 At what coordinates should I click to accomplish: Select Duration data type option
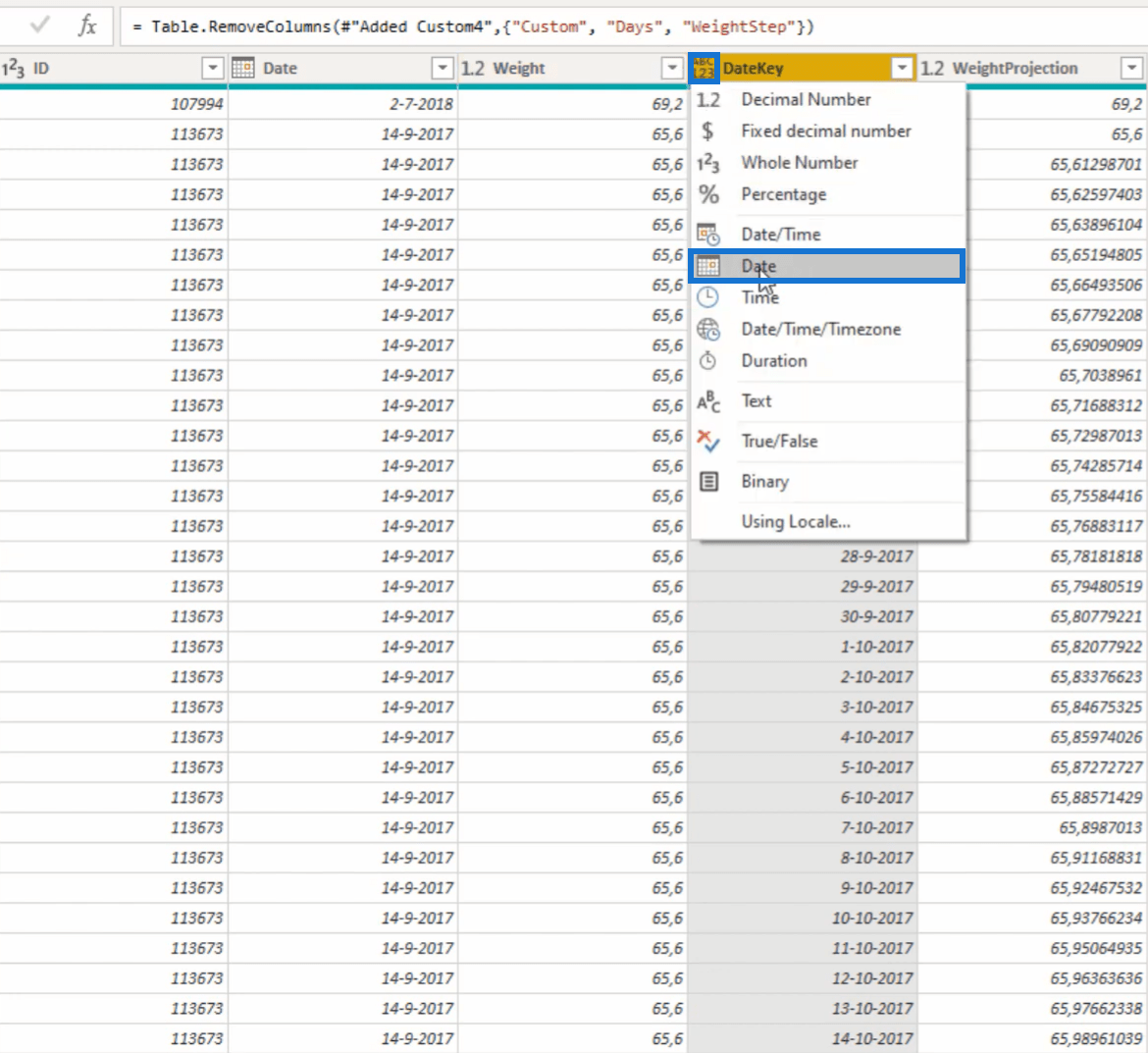[x=827, y=360]
